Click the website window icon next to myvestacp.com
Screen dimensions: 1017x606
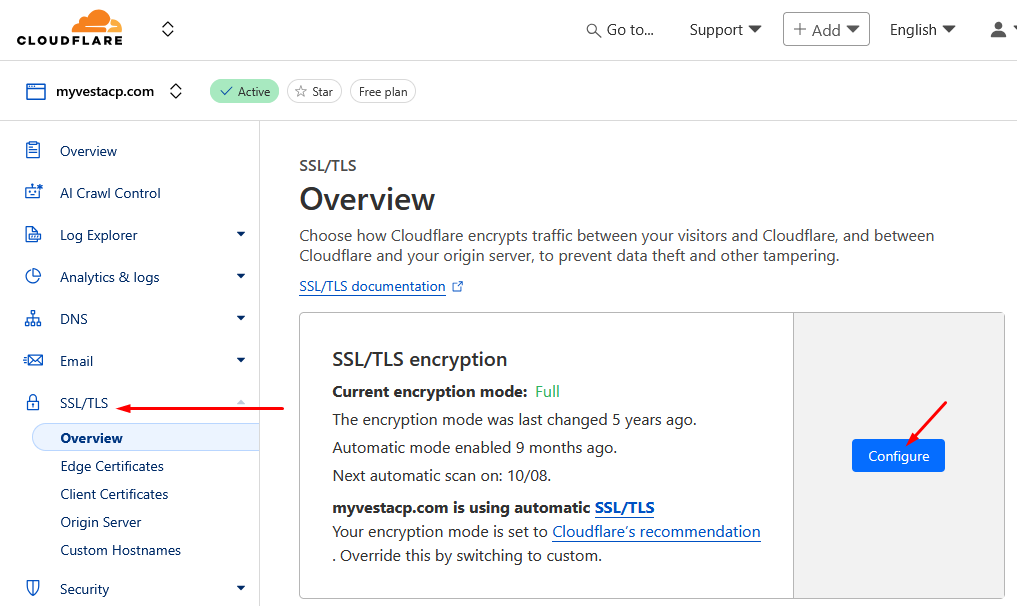[36, 91]
